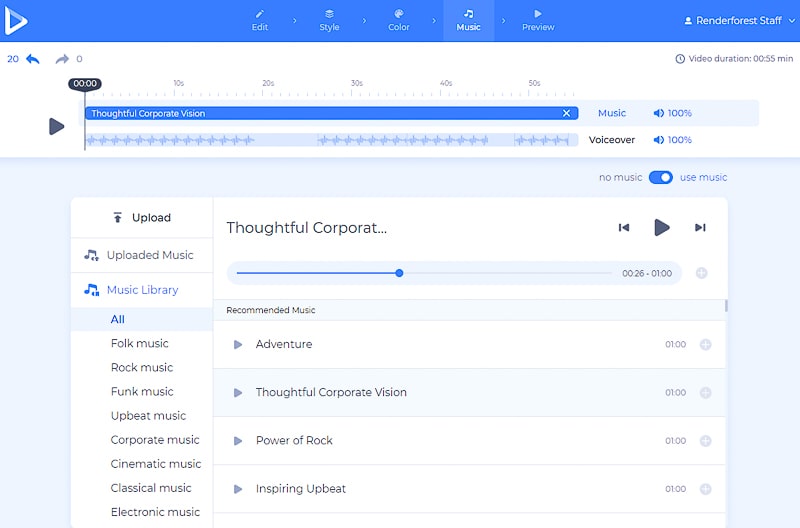Switch to the Preview step tab

pos(537,20)
